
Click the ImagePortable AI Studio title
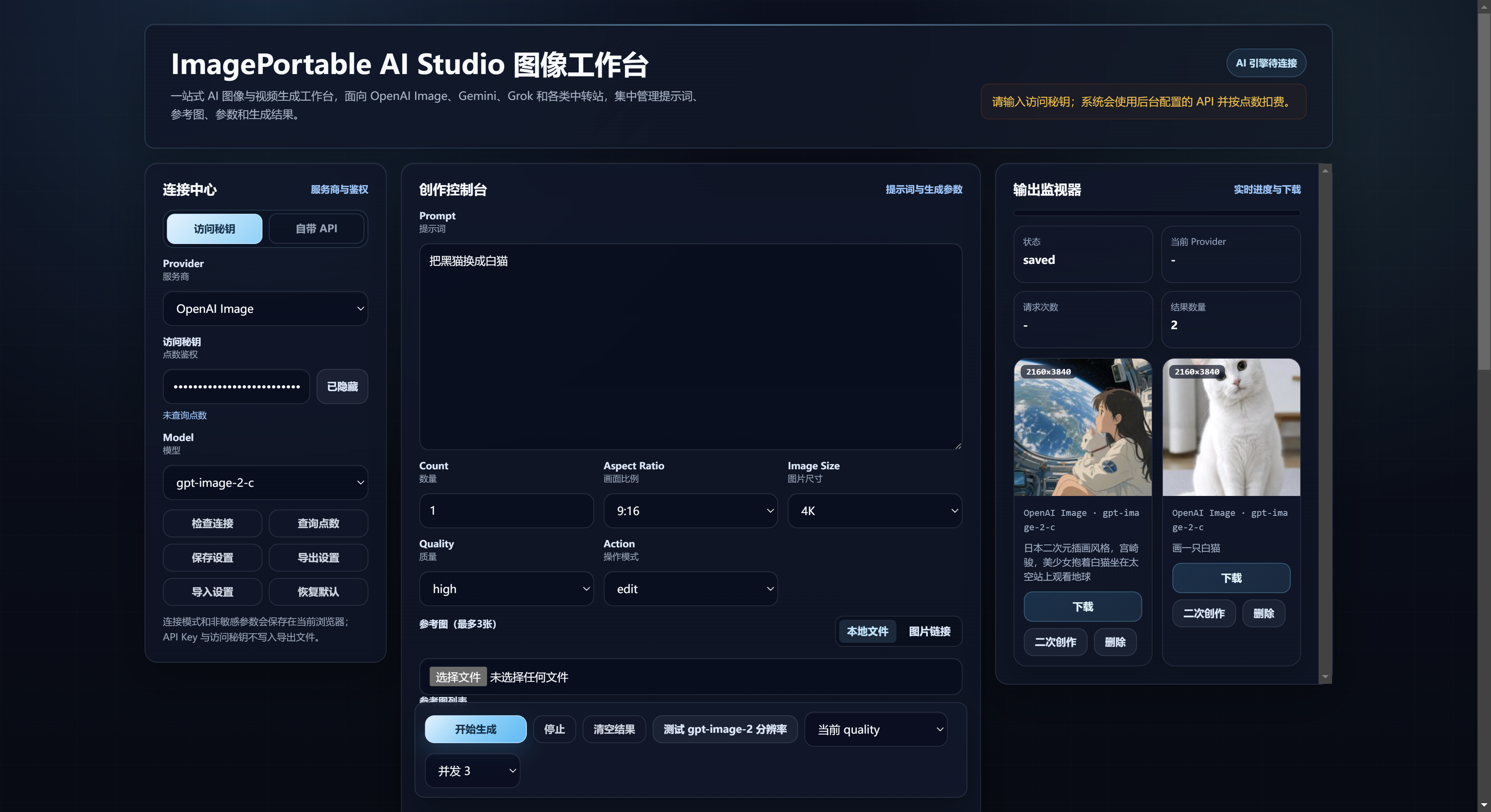410,64
